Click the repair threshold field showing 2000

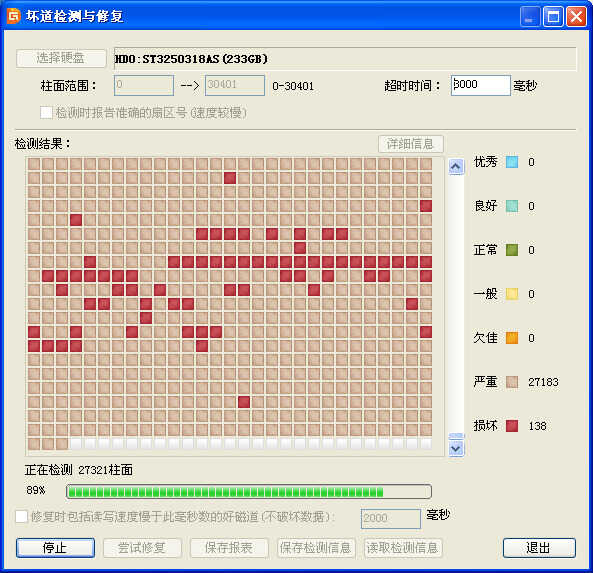pyautogui.click(x=391, y=518)
